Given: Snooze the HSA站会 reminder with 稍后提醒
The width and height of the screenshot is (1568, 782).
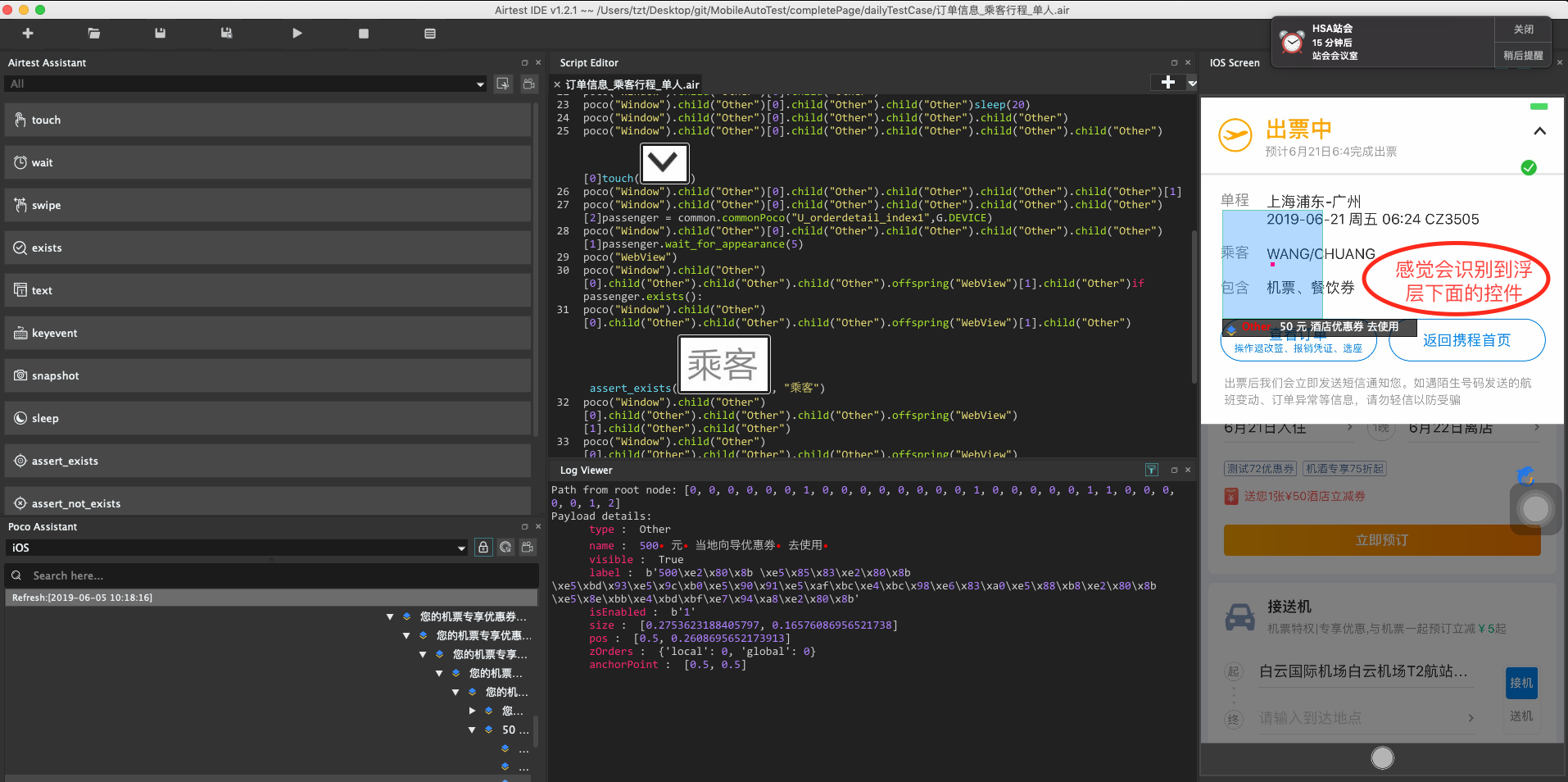Looking at the screenshot, I should 1523,56.
